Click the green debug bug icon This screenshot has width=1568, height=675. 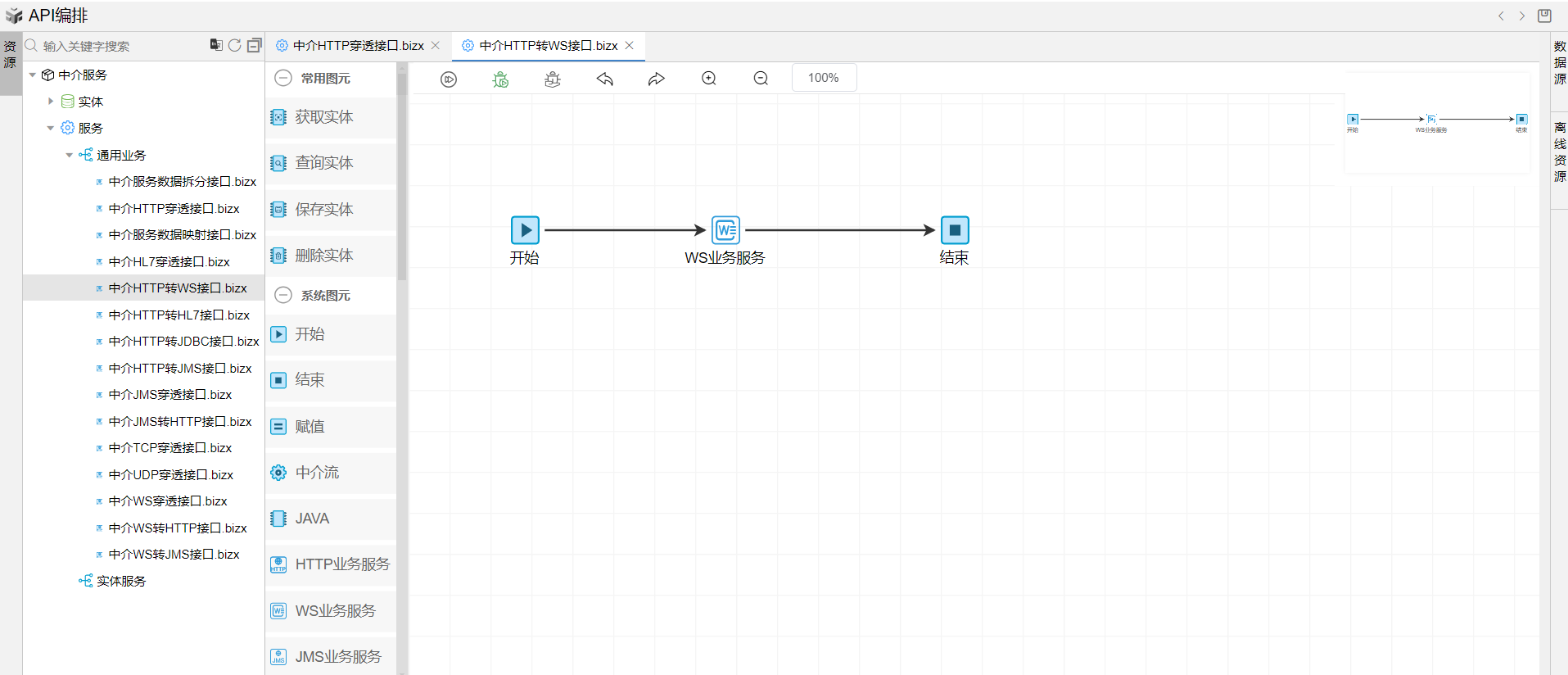click(500, 79)
